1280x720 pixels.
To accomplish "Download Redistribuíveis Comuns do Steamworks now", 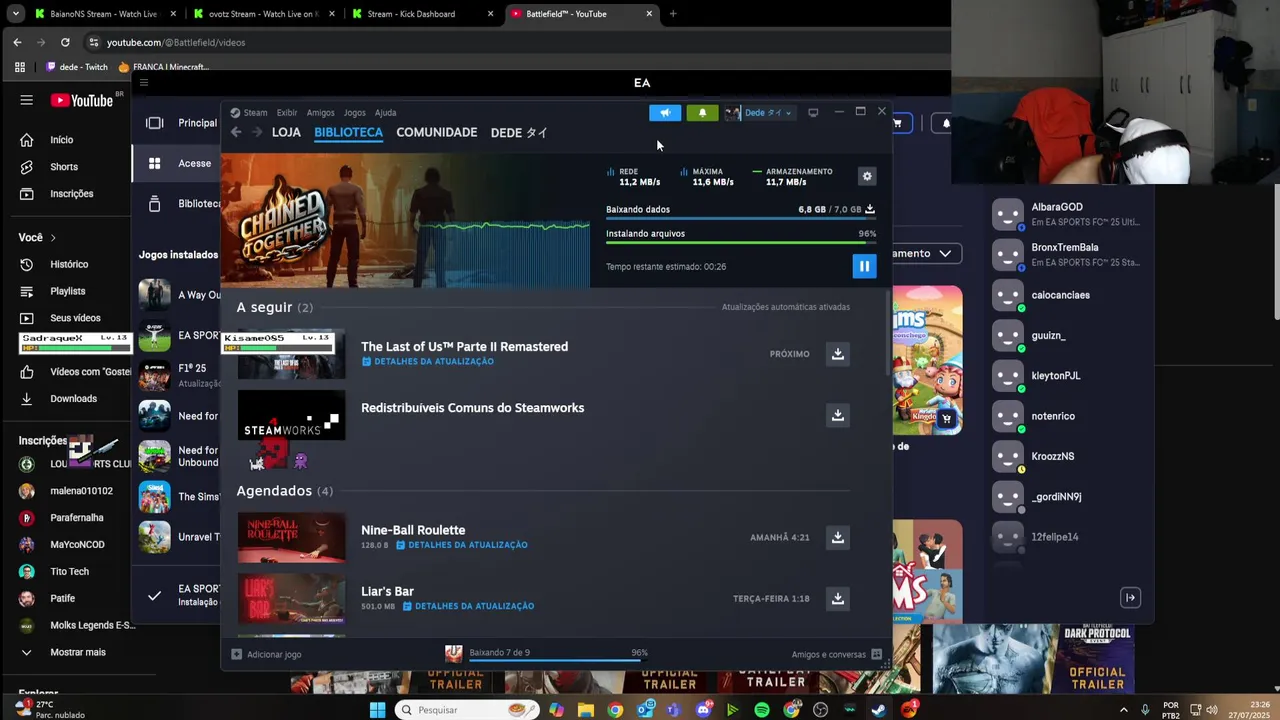I will click(x=838, y=415).
